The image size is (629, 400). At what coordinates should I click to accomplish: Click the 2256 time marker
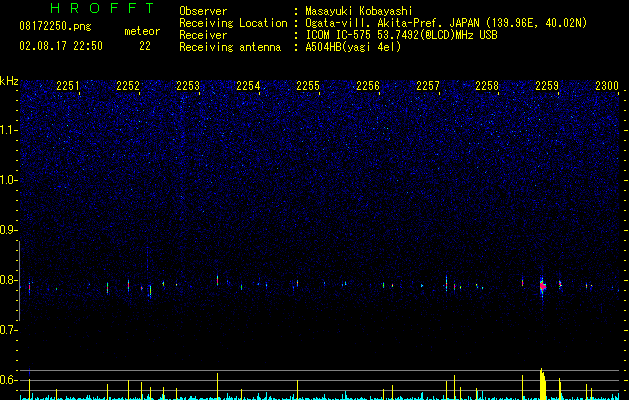tap(368, 86)
